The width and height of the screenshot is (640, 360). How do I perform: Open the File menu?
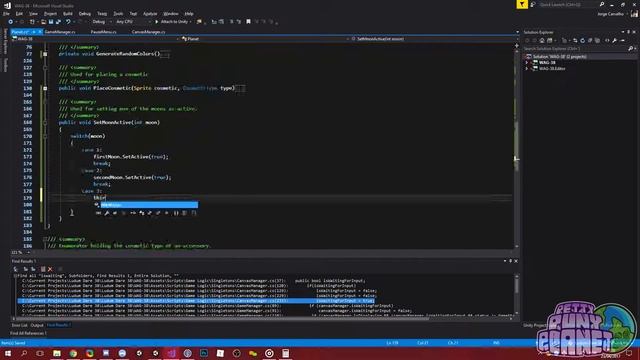click(x=6, y=13)
